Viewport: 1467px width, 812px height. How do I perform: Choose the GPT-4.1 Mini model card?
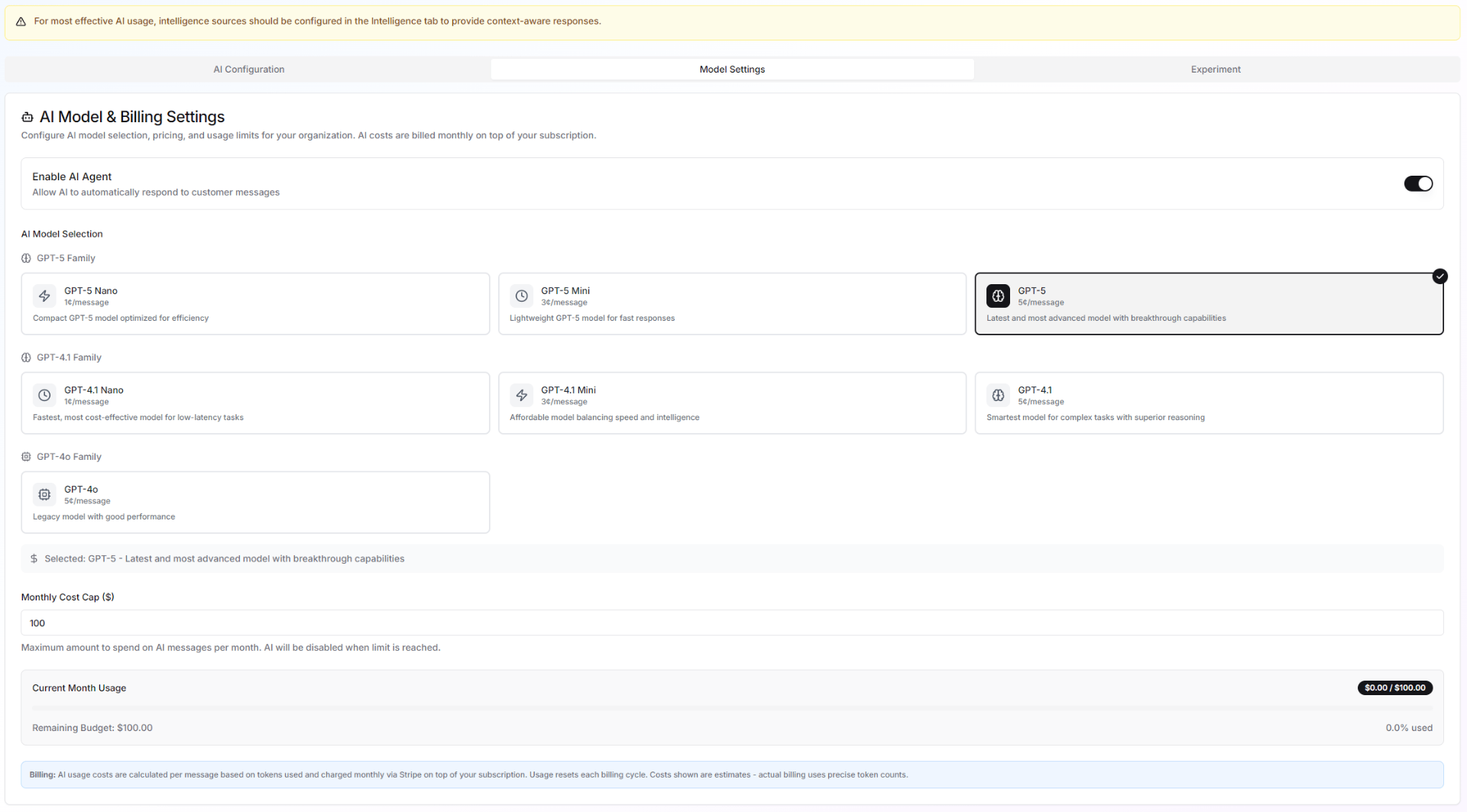732,403
